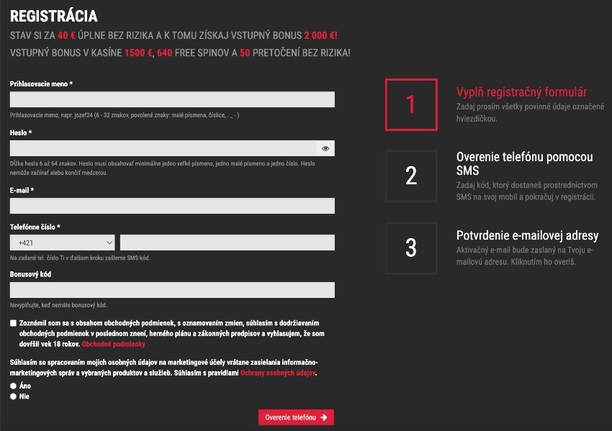Click the 'Telefónne číslo *' label

[x=35, y=227]
